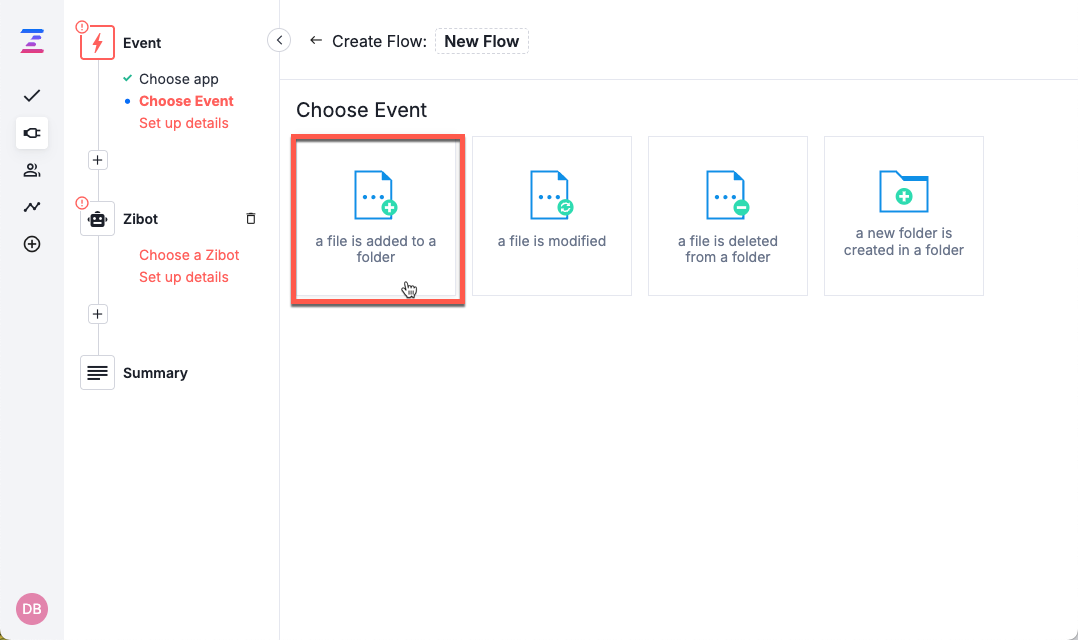Viewport: 1078px width, 640px height.
Task: Open the people icon in left sidebar
Action: pos(31,170)
